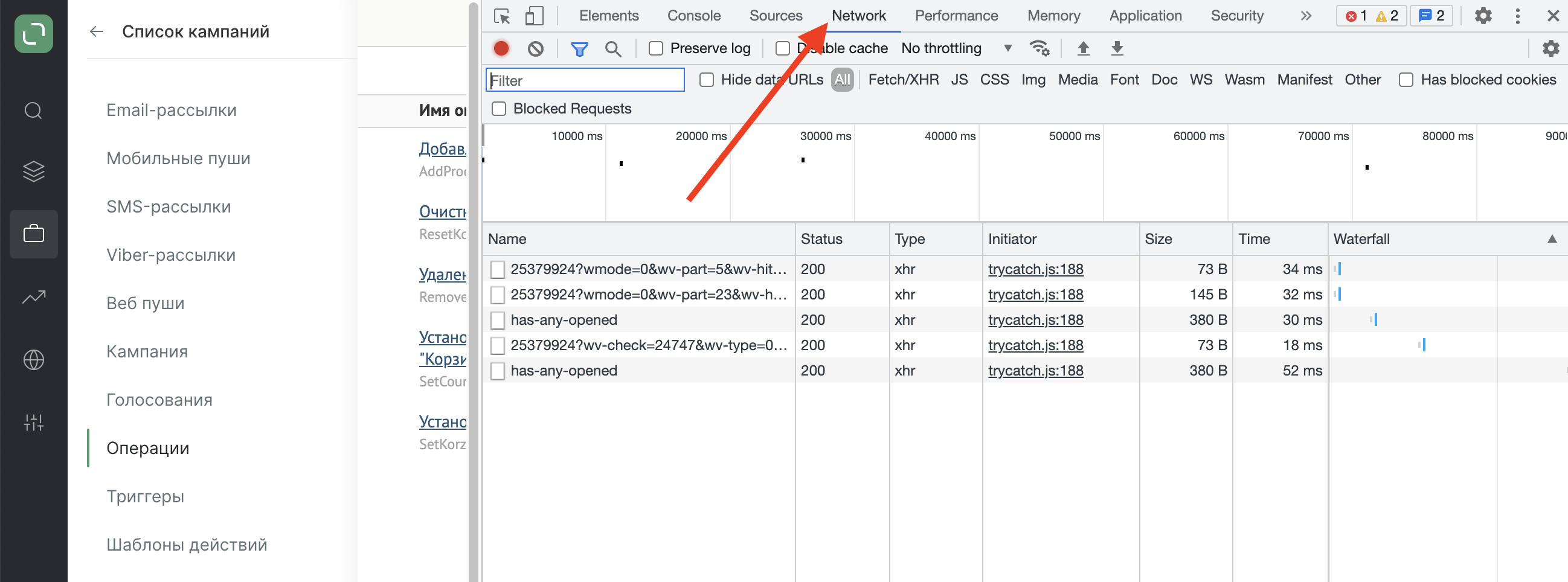Open network search magnifier
The width and height of the screenshot is (1568, 582).
(613, 49)
